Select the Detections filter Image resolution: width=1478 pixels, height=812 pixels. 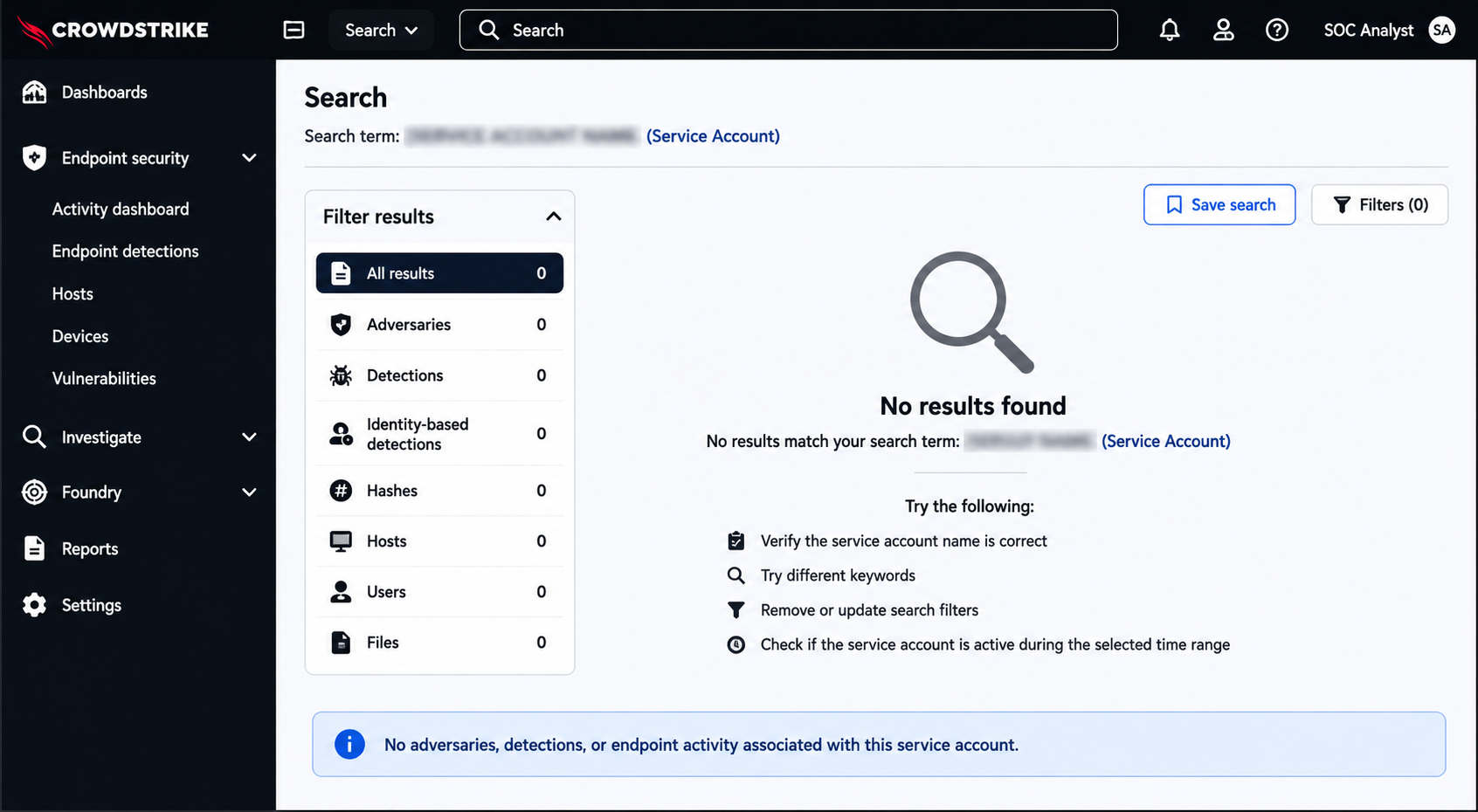(439, 375)
